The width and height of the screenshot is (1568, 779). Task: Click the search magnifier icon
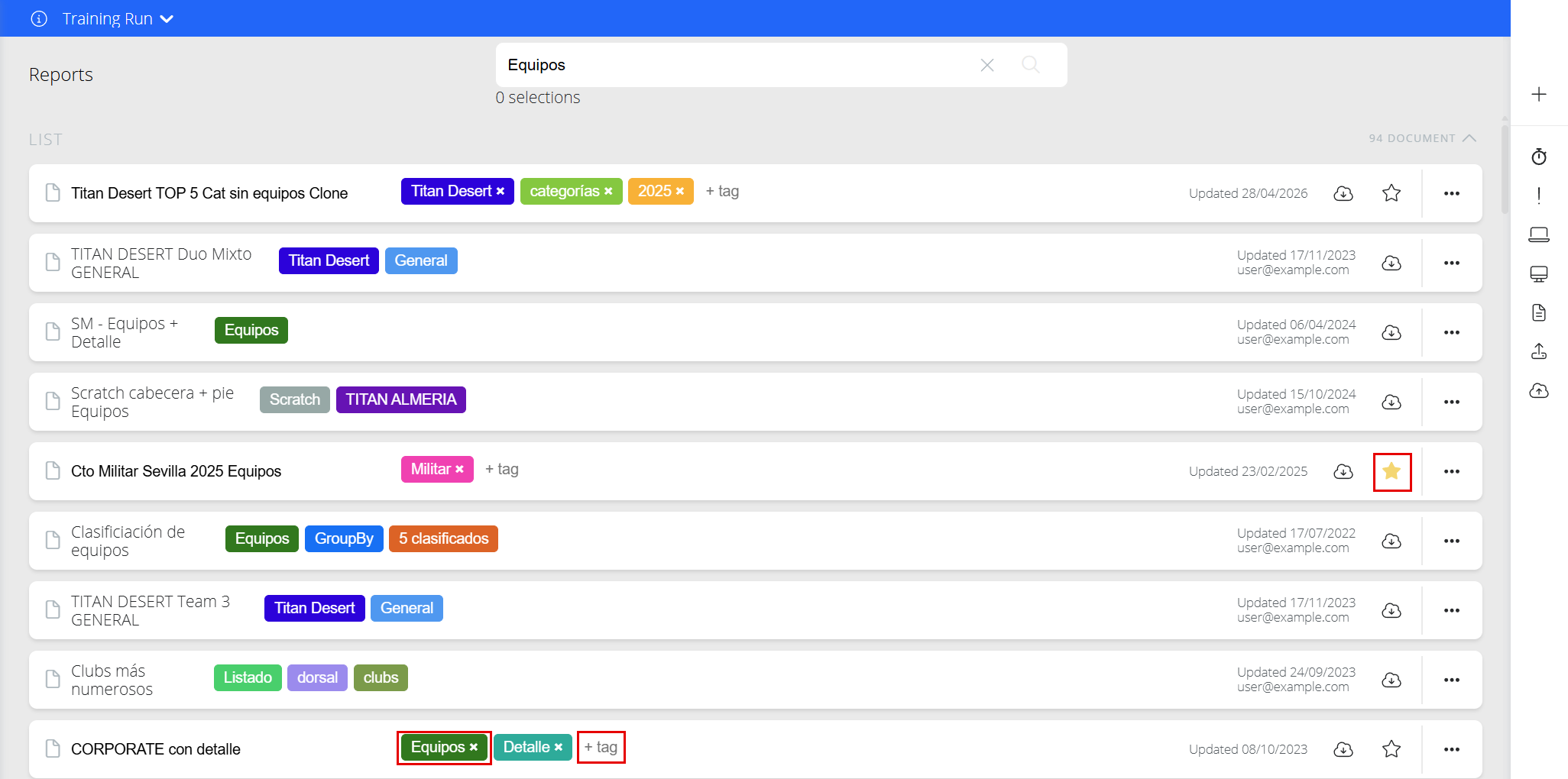pyautogui.click(x=1031, y=65)
